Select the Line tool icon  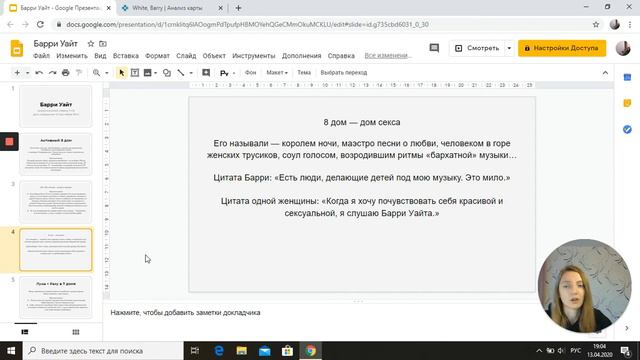(181, 73)
